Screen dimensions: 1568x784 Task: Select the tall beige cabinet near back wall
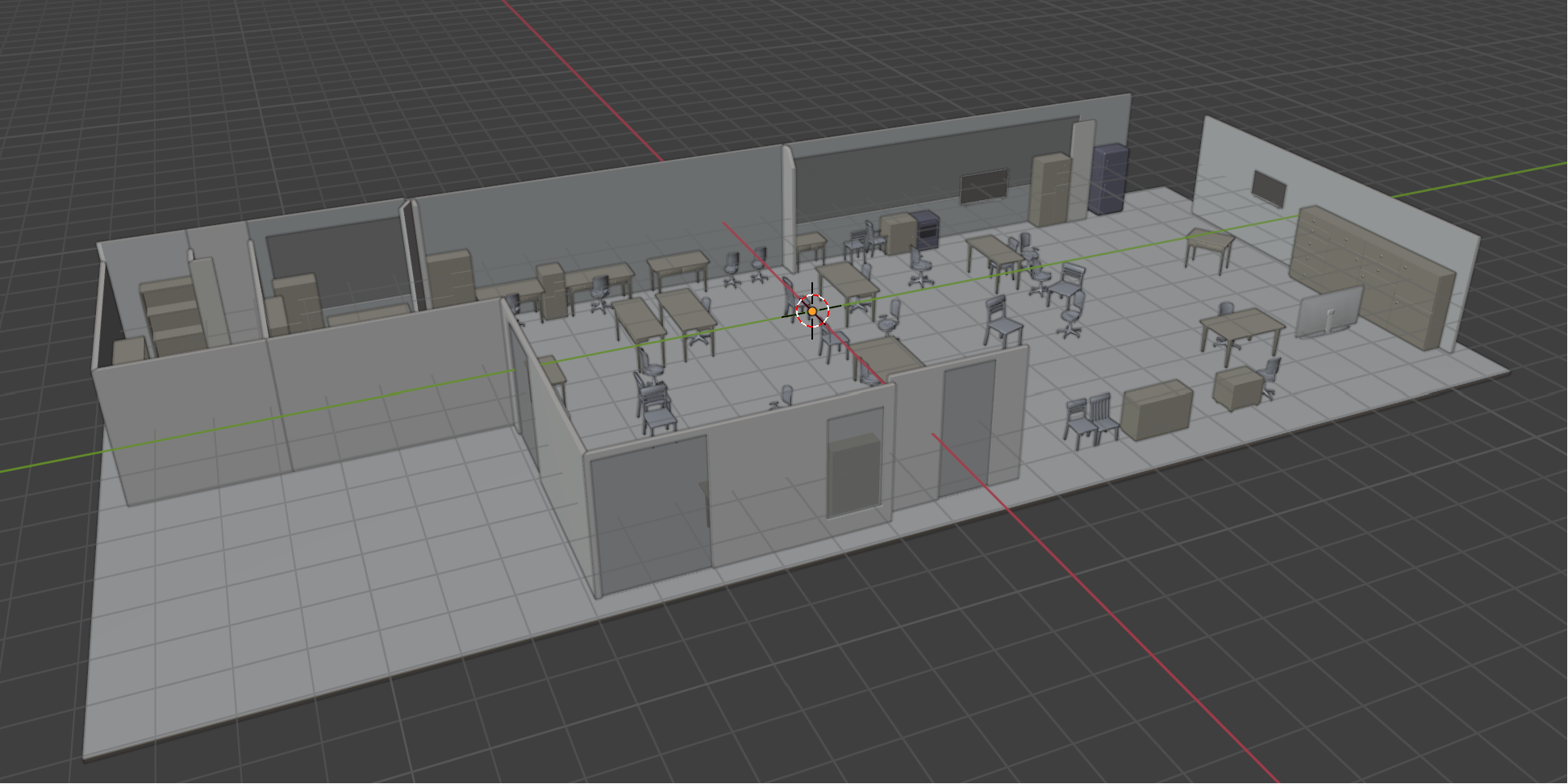point(1050,190)
